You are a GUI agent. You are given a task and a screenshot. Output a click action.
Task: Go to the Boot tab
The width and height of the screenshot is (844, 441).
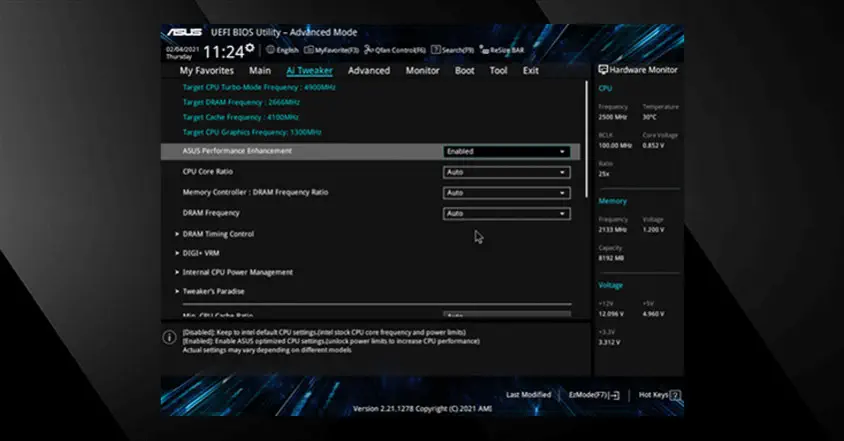464,71
